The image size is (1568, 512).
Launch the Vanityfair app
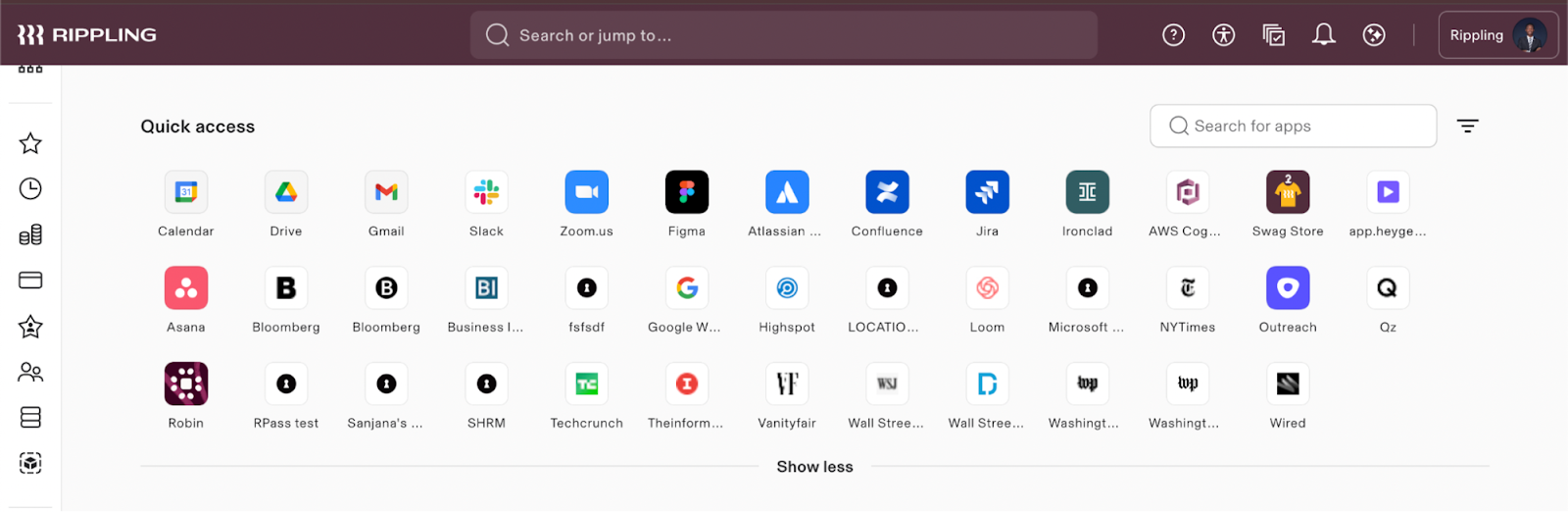point(787,384)
